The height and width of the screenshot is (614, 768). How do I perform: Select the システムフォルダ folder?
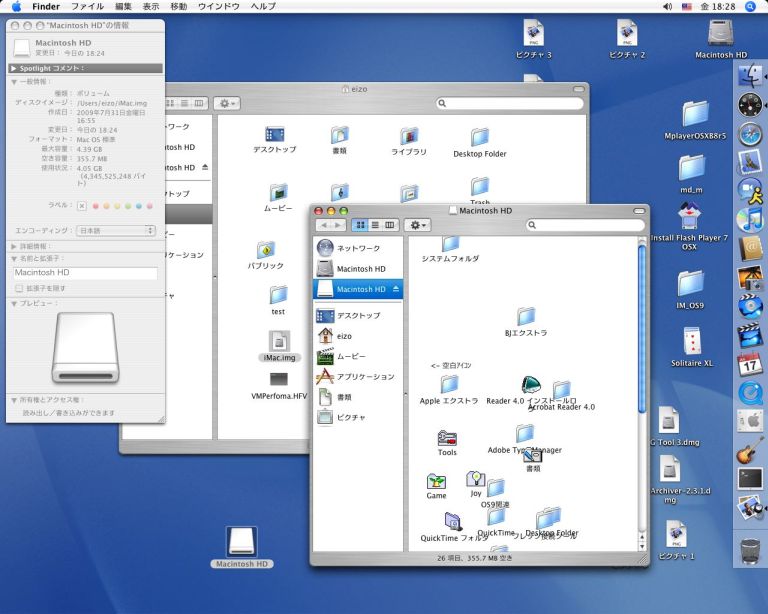coord(450,249)
